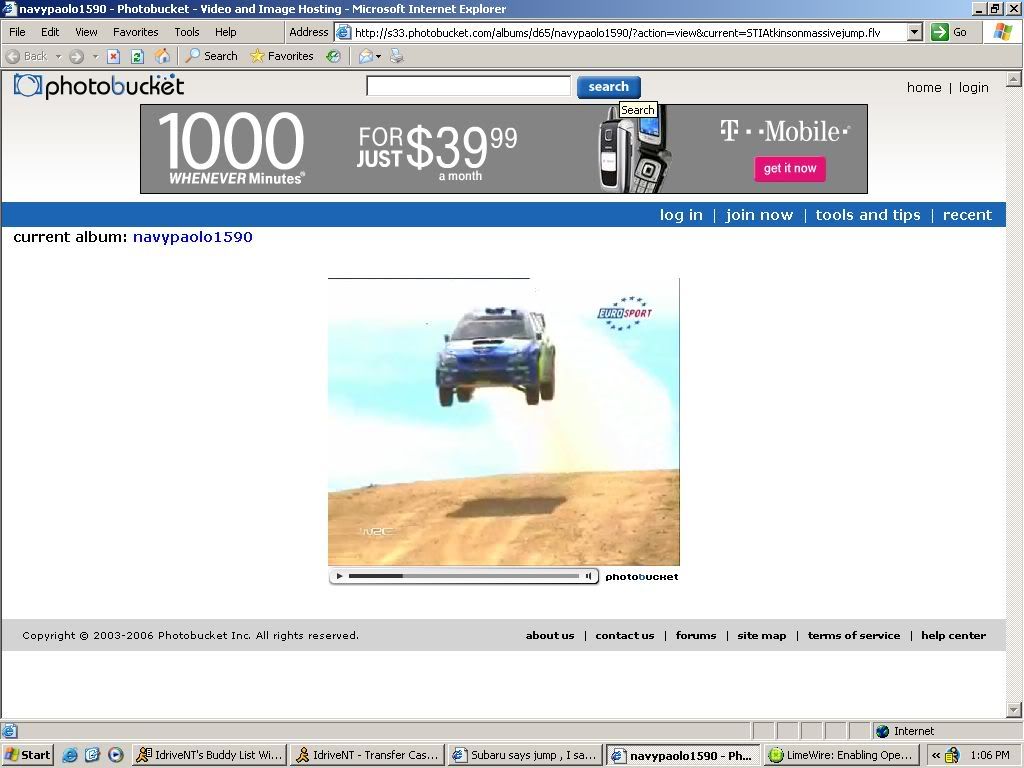This screenshot has width=1024, height=768.
Task: Open the 'site map' footer link
Action: click(x=761, y=635)
